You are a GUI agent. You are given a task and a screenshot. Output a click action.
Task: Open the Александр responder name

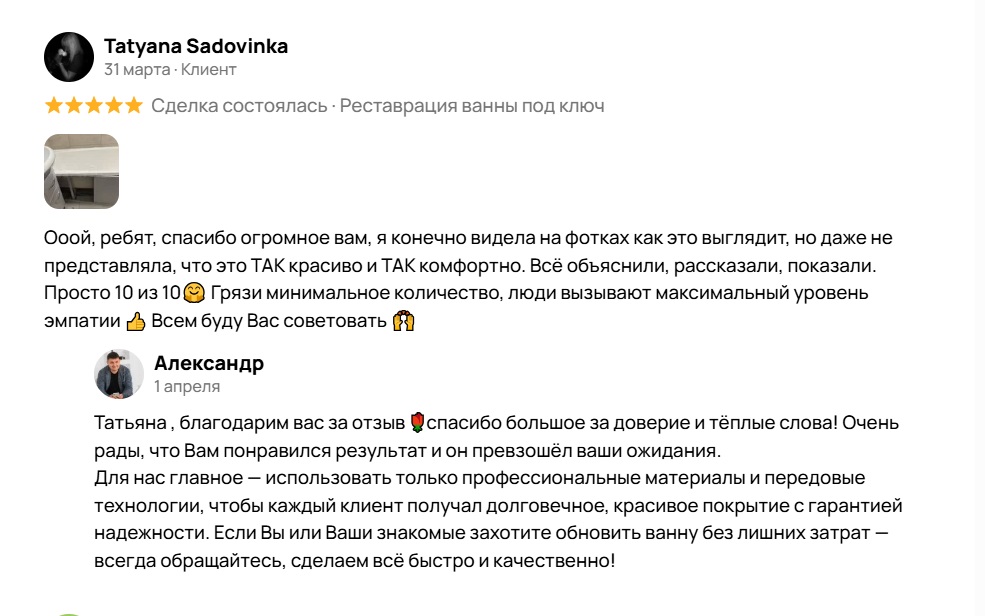pos(209,363)
